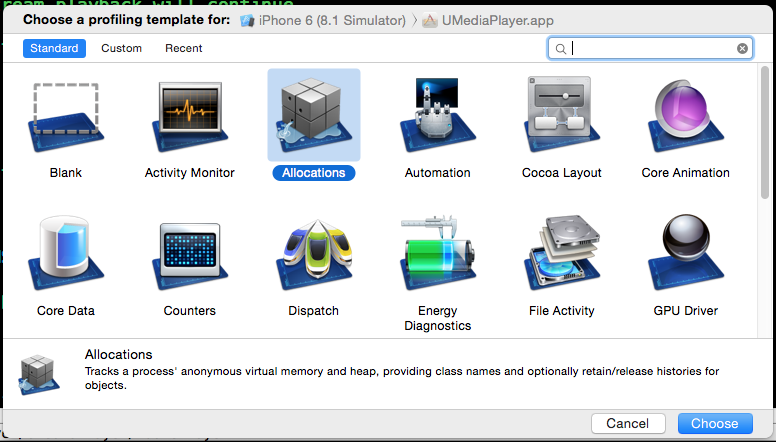Select the File Activity disk icon
Viewport: 776px width, 442px height.
[562, 253]
